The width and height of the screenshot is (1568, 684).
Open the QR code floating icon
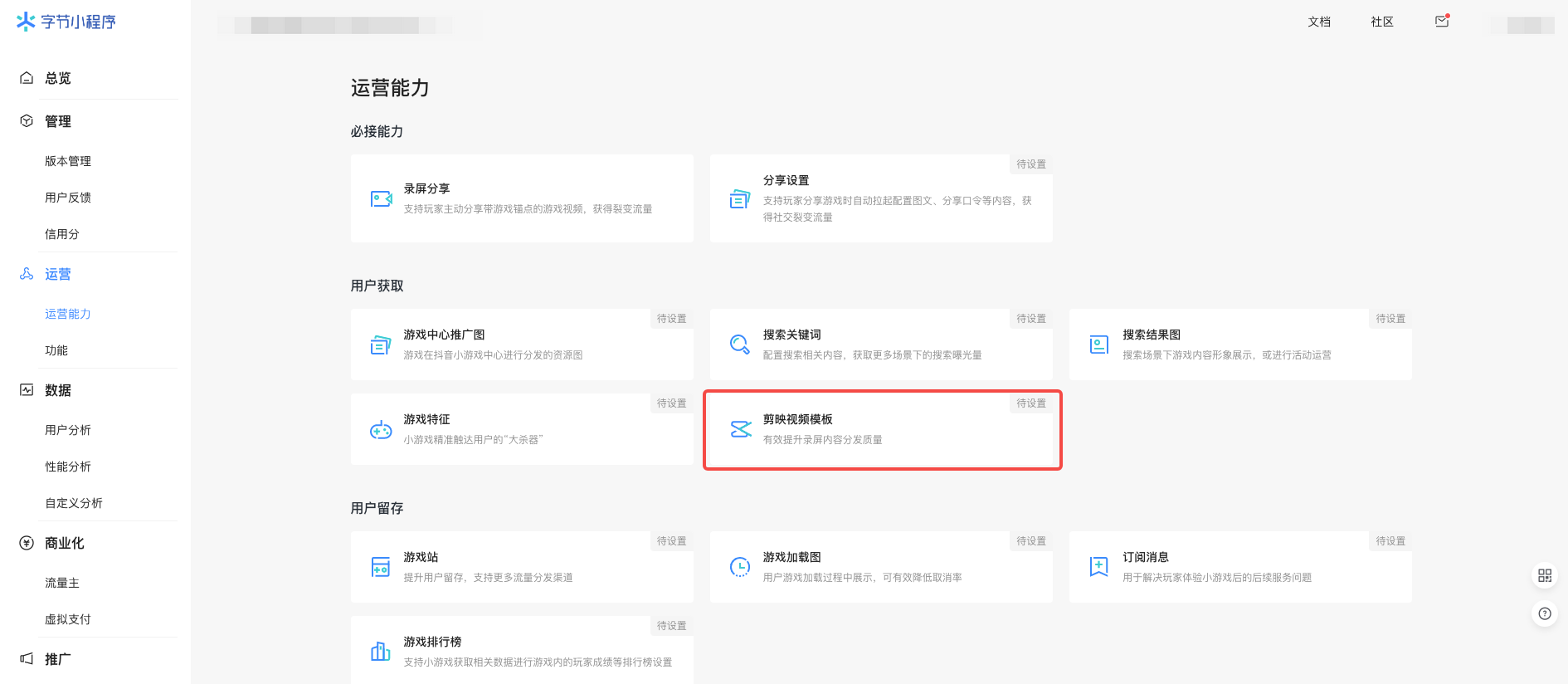[x=1544, y=575]
